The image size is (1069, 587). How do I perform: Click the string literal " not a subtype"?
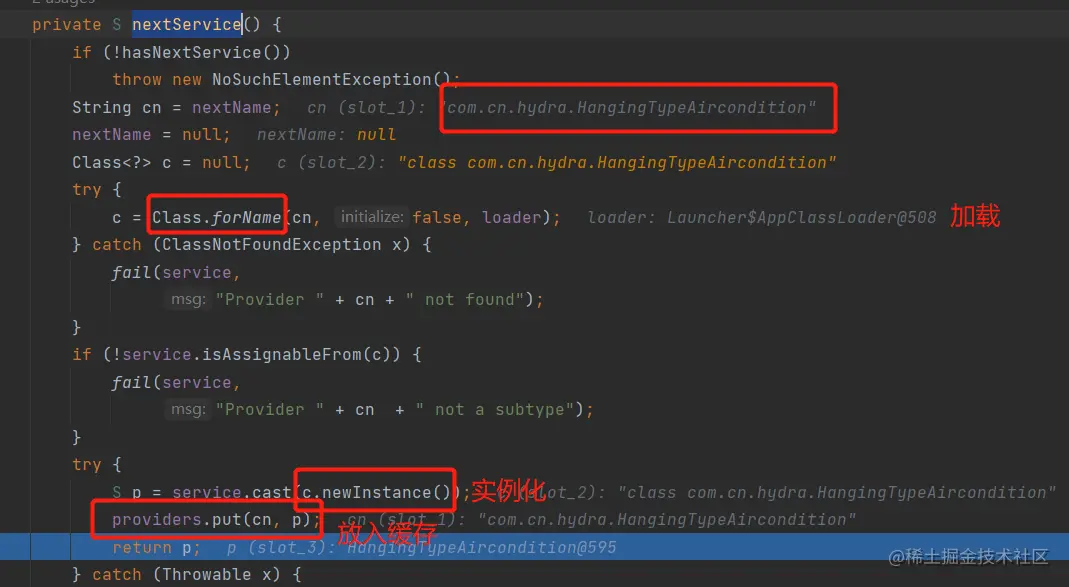[494, 409]
